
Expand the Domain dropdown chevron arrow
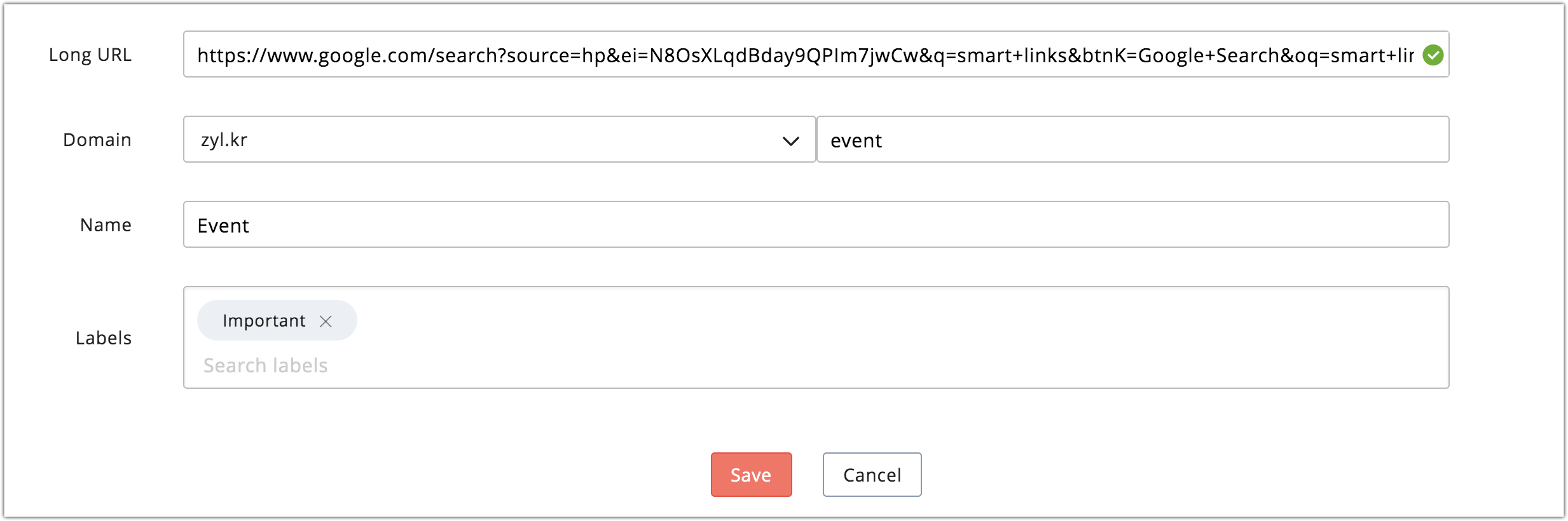(790, 140)
